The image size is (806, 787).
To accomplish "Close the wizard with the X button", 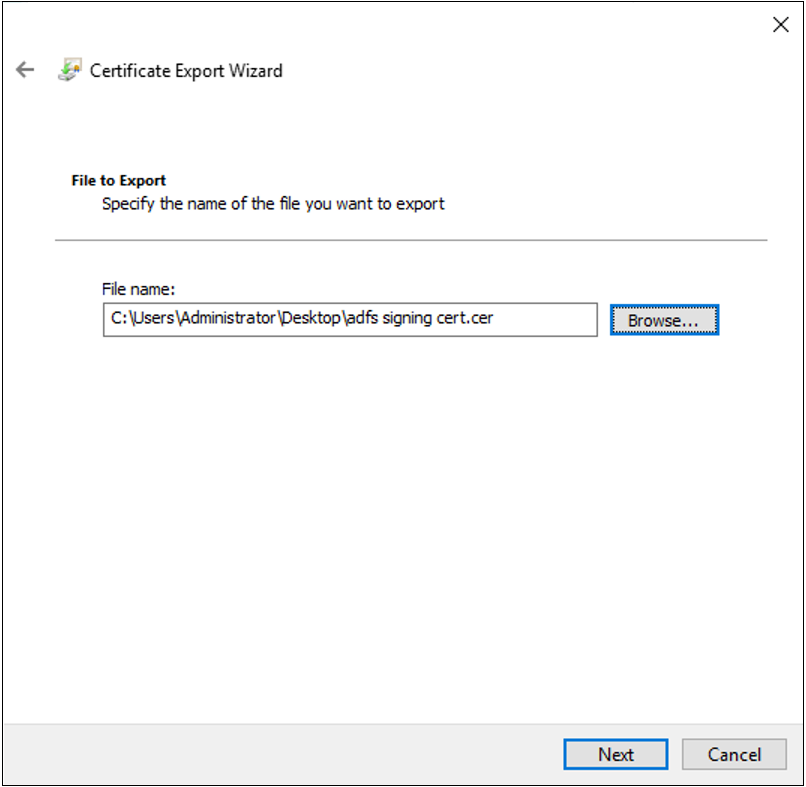I will 781,25.
